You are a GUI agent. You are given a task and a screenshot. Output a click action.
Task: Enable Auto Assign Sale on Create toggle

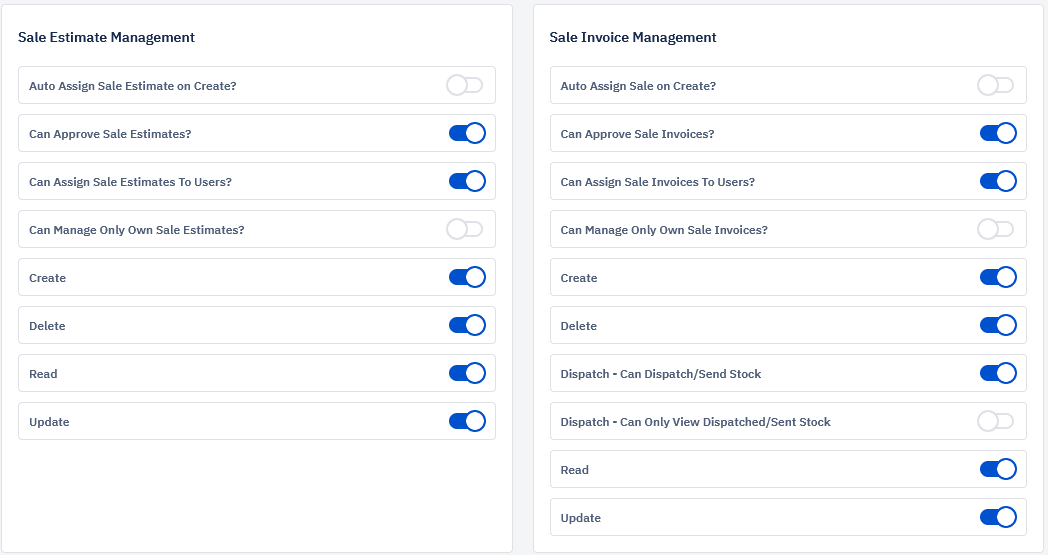click(996, 85)
